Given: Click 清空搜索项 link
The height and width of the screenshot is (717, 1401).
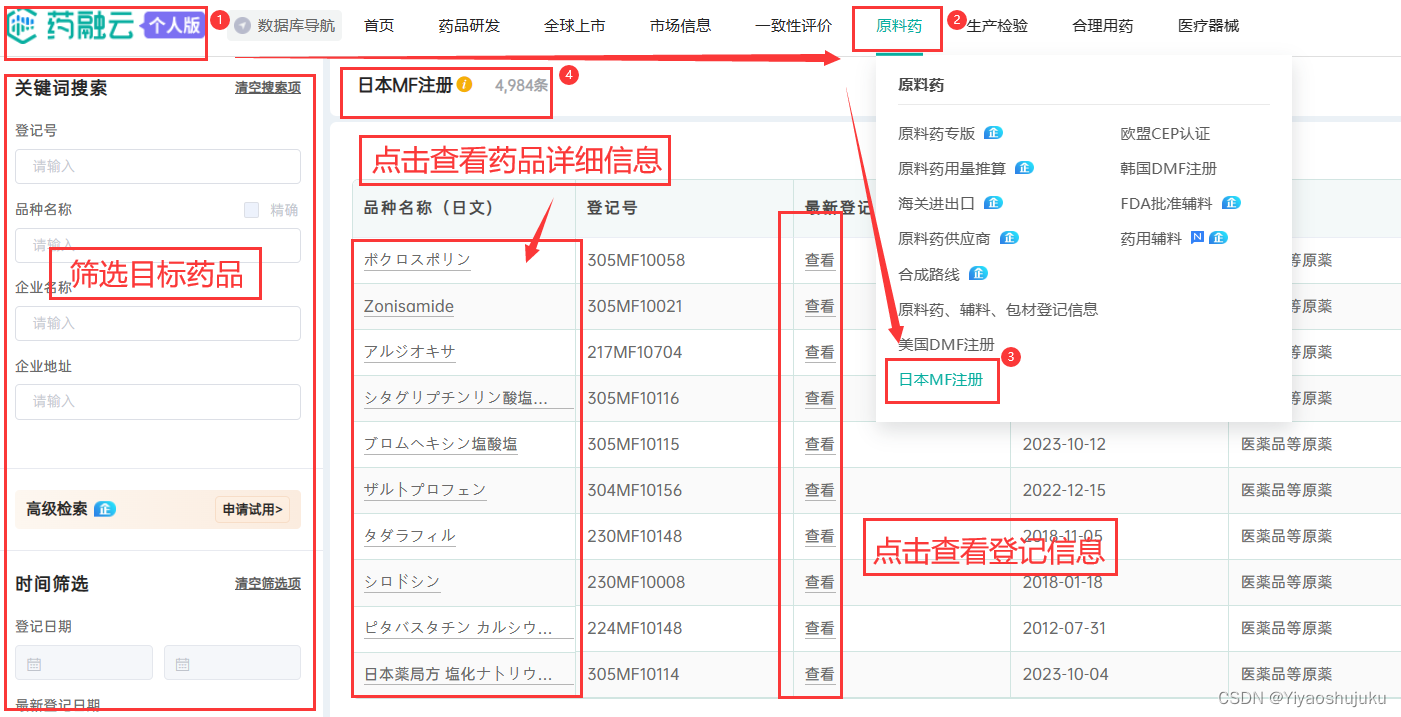Looking at the screenshot, I should pyautogui.click(x=268, y=88).
